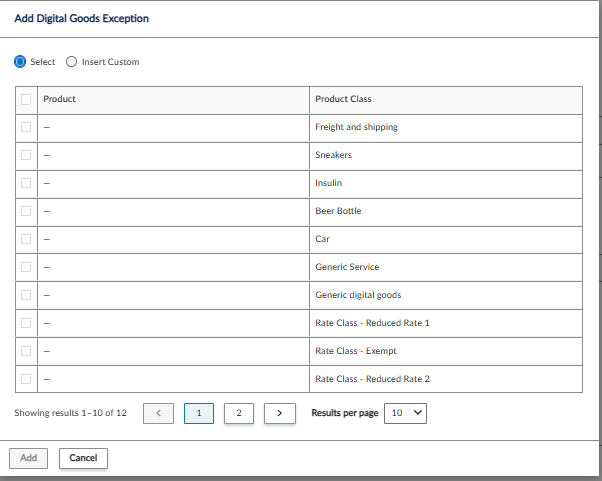602x481 pixels.
Task: Open the Results per page dropdown
Action: click(x=405, y=413)
